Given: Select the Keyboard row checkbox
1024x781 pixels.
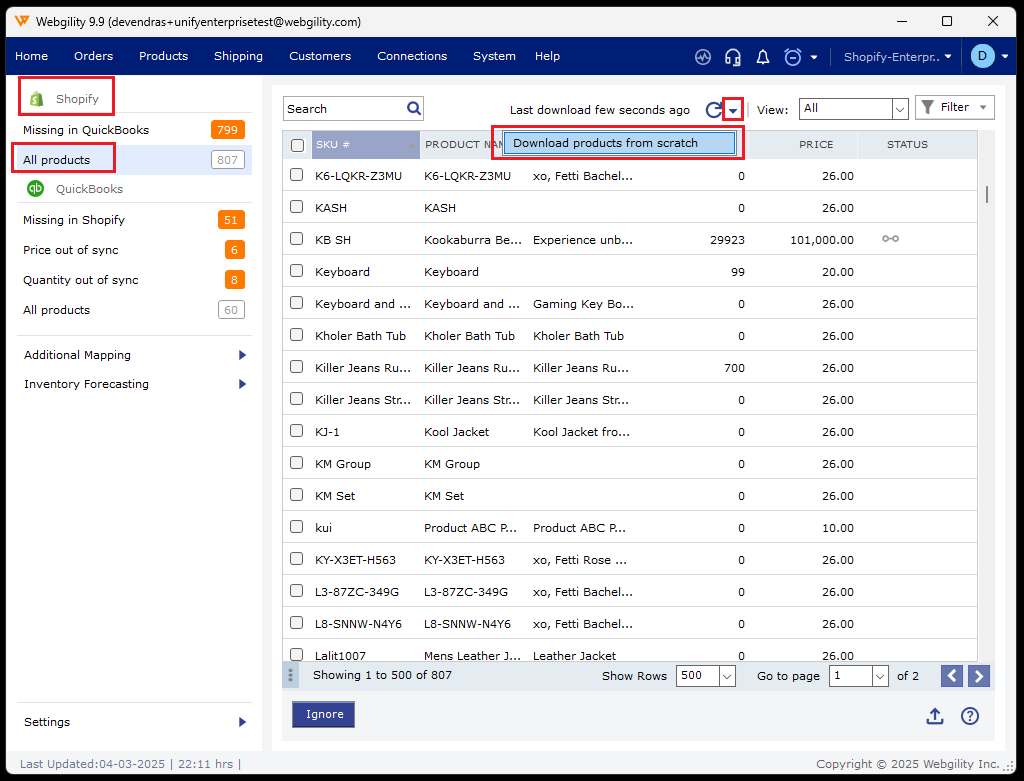Looking at the screenshot, I should click(297, 271).
